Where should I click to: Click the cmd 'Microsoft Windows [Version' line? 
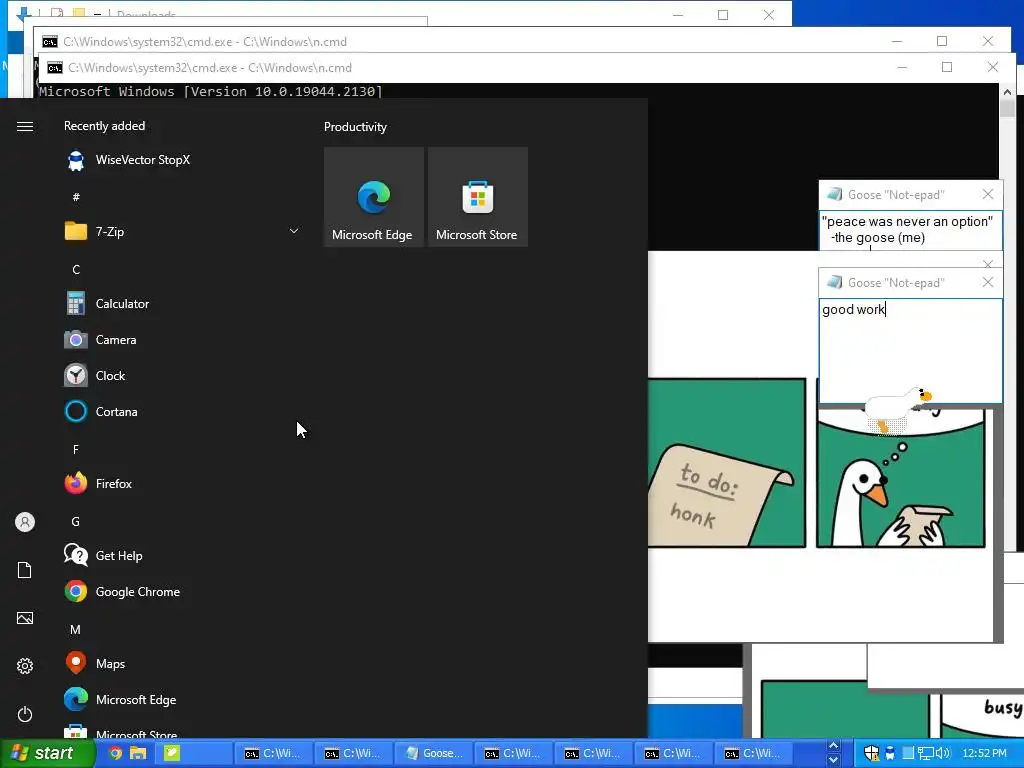click(210, 91)
